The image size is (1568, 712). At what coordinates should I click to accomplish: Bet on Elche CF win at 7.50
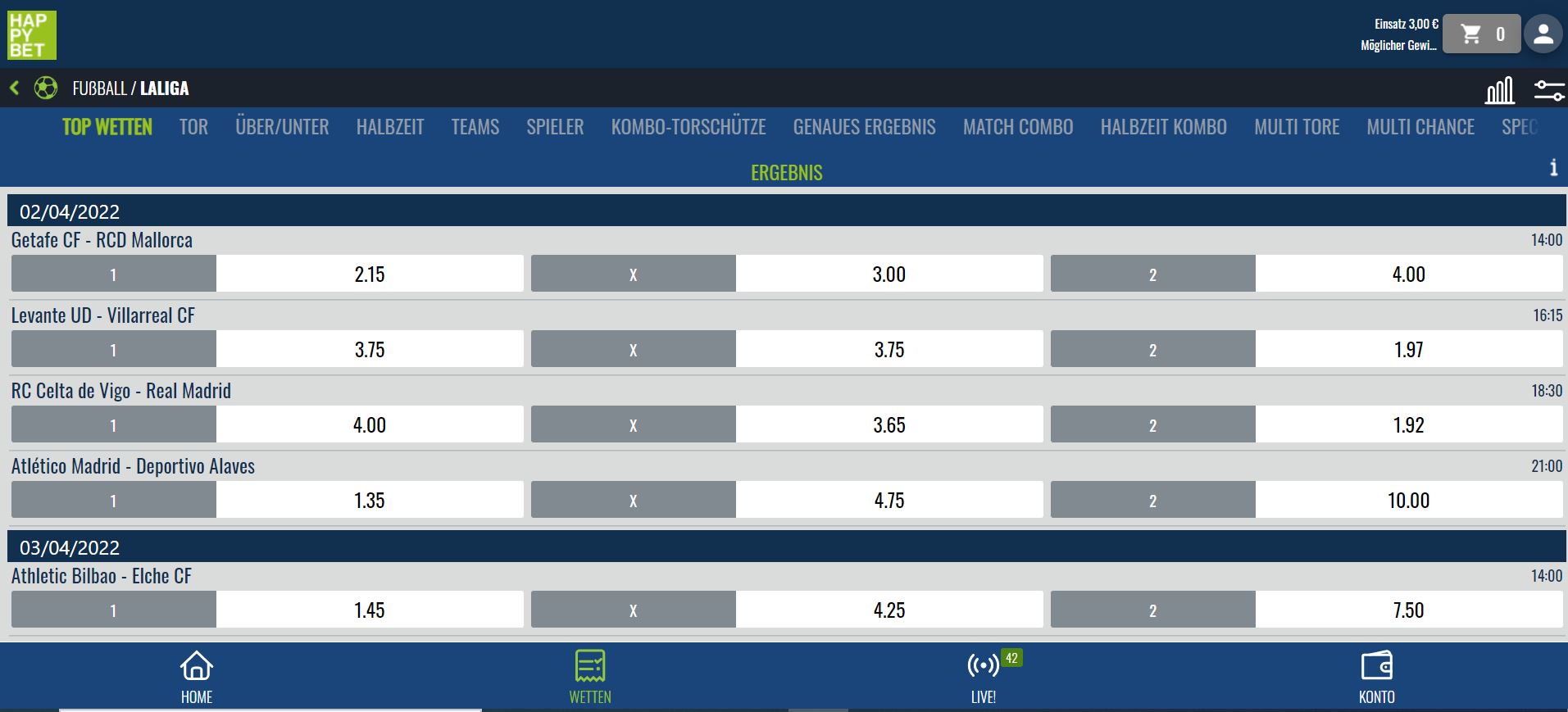click(x=1307, y=610)
